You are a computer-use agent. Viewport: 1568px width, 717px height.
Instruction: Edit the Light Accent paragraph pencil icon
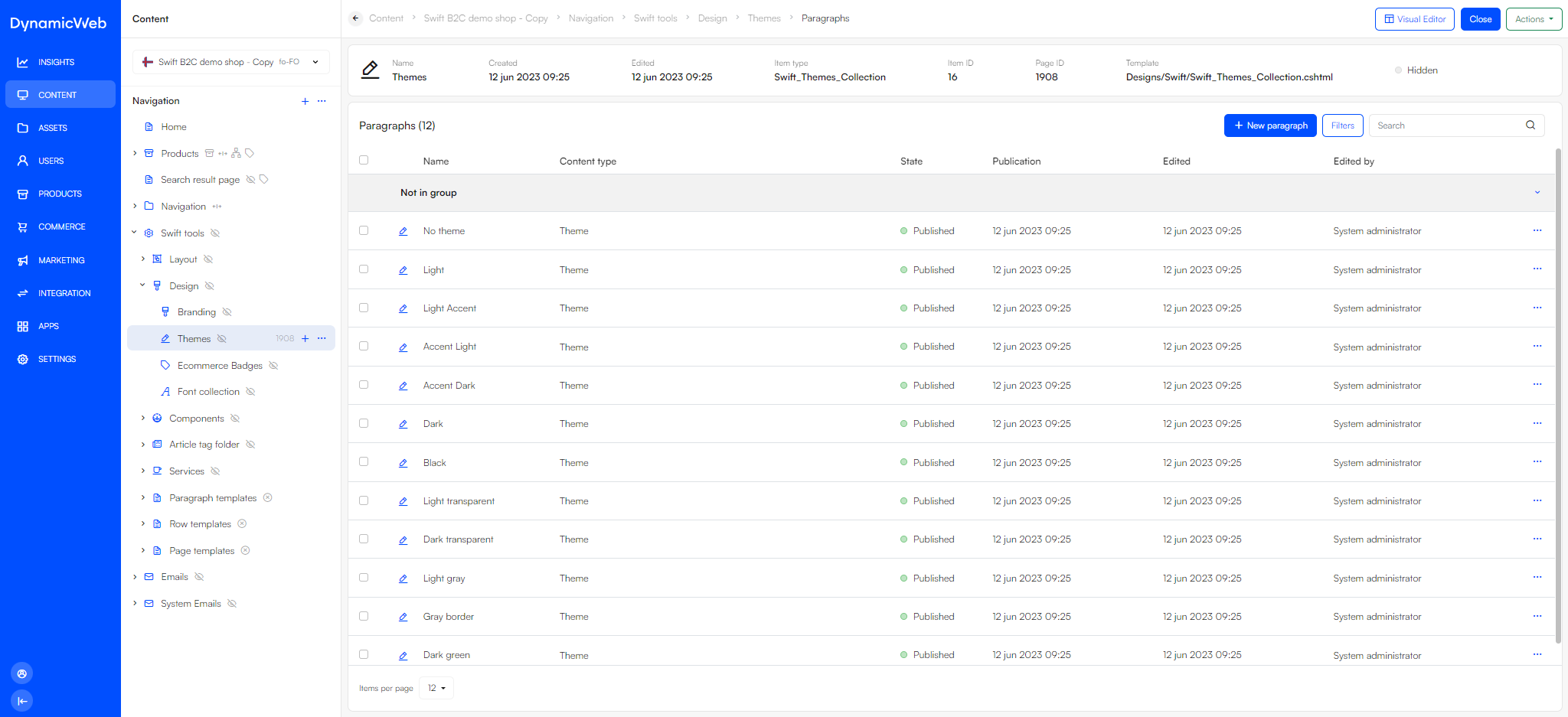click(x=403, y=308)
